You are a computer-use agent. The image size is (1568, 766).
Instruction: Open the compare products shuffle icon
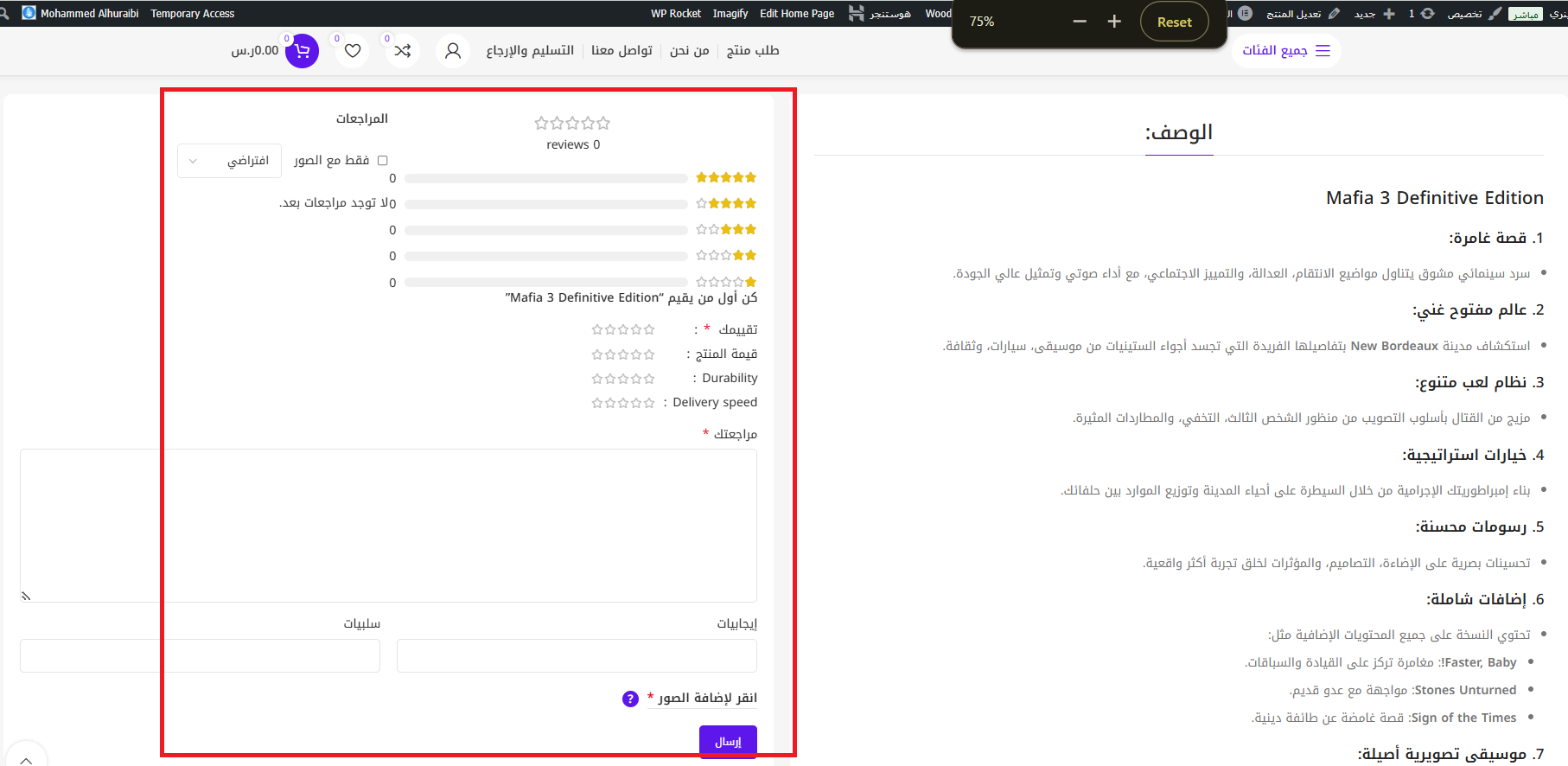point(403,51)
